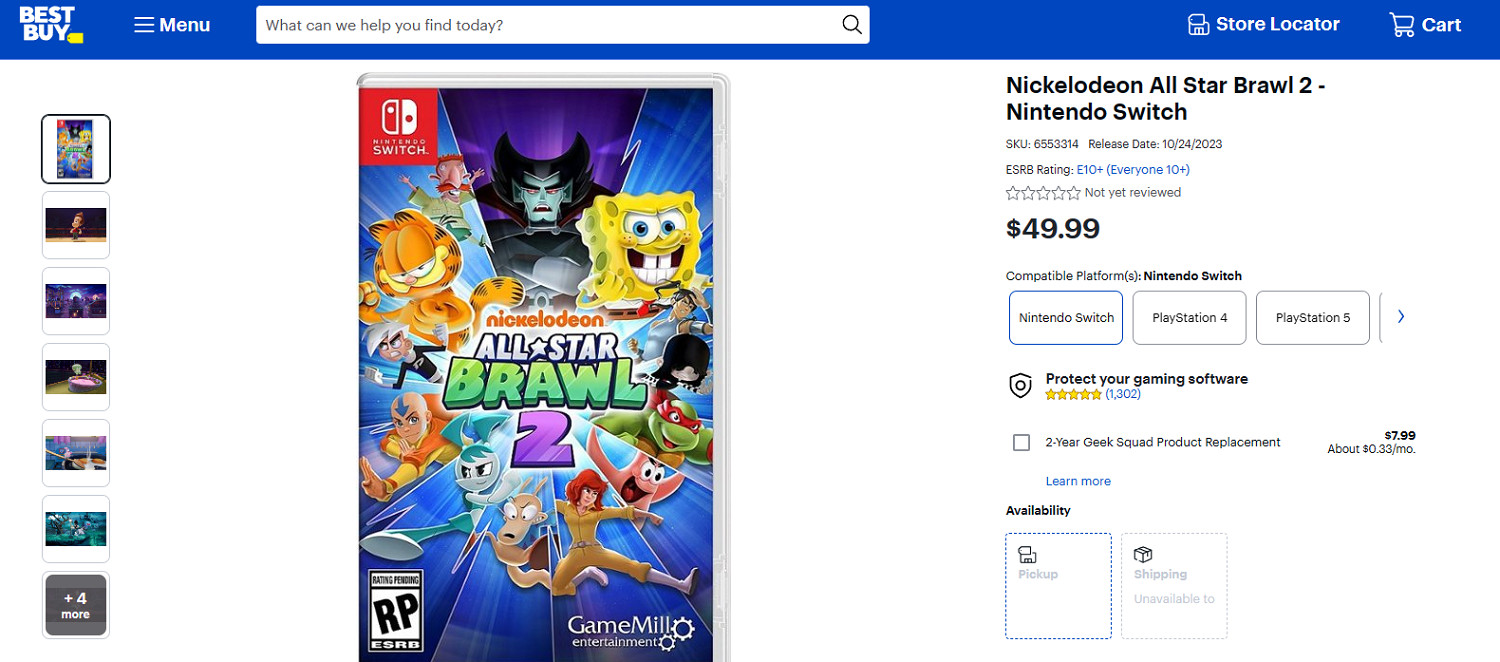The height and width of the screenshot is (662, 1500).
Task: Select the Shipping availability option
Action: tap(1174, 585)
